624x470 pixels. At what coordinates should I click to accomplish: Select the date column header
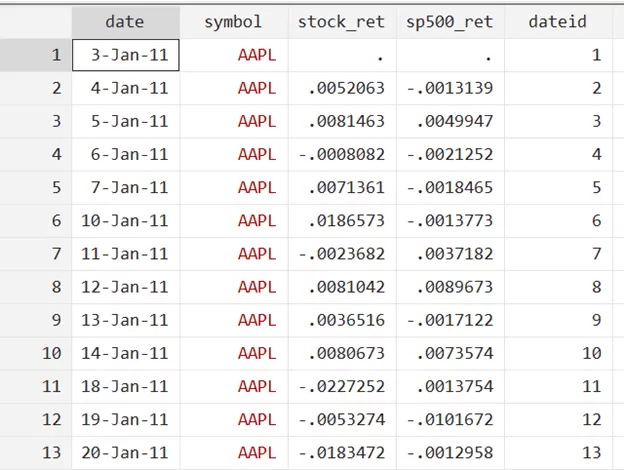(x=125, y=22)
